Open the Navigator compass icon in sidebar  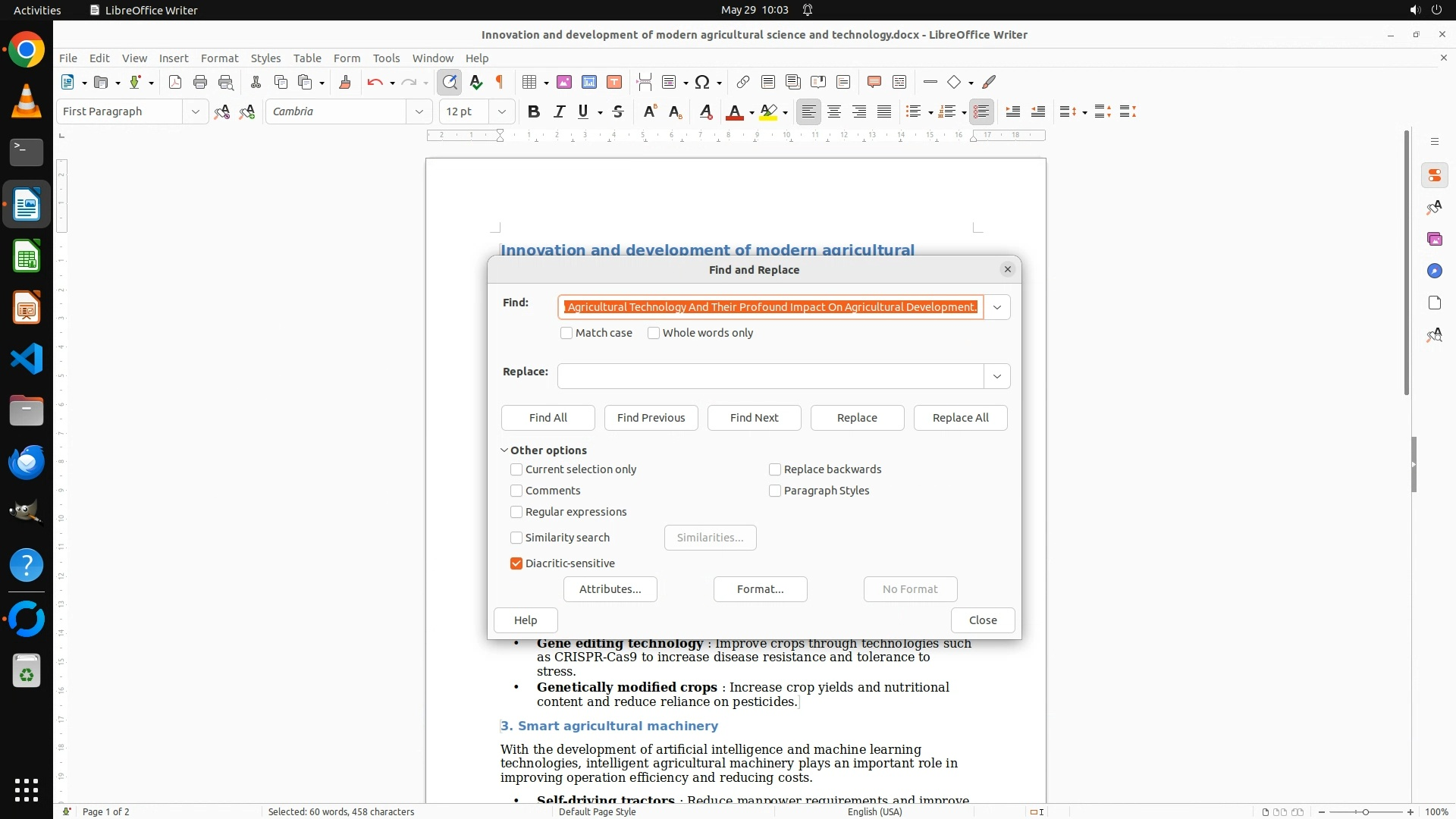1434,271
